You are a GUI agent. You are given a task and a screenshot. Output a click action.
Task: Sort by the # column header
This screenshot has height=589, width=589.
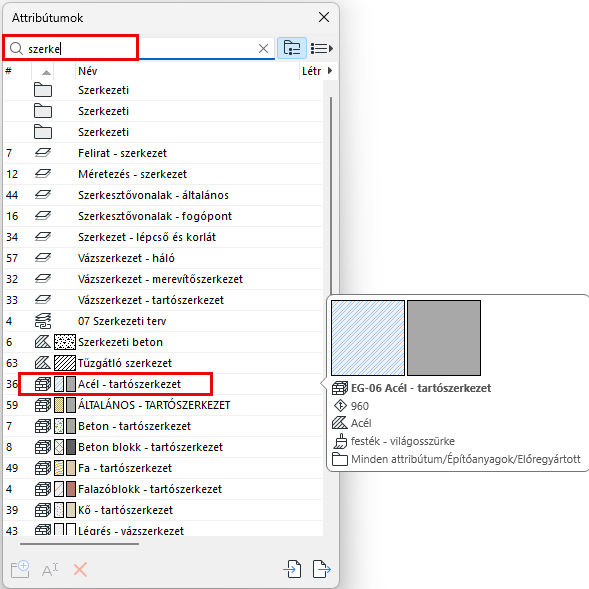coord(9,71)
